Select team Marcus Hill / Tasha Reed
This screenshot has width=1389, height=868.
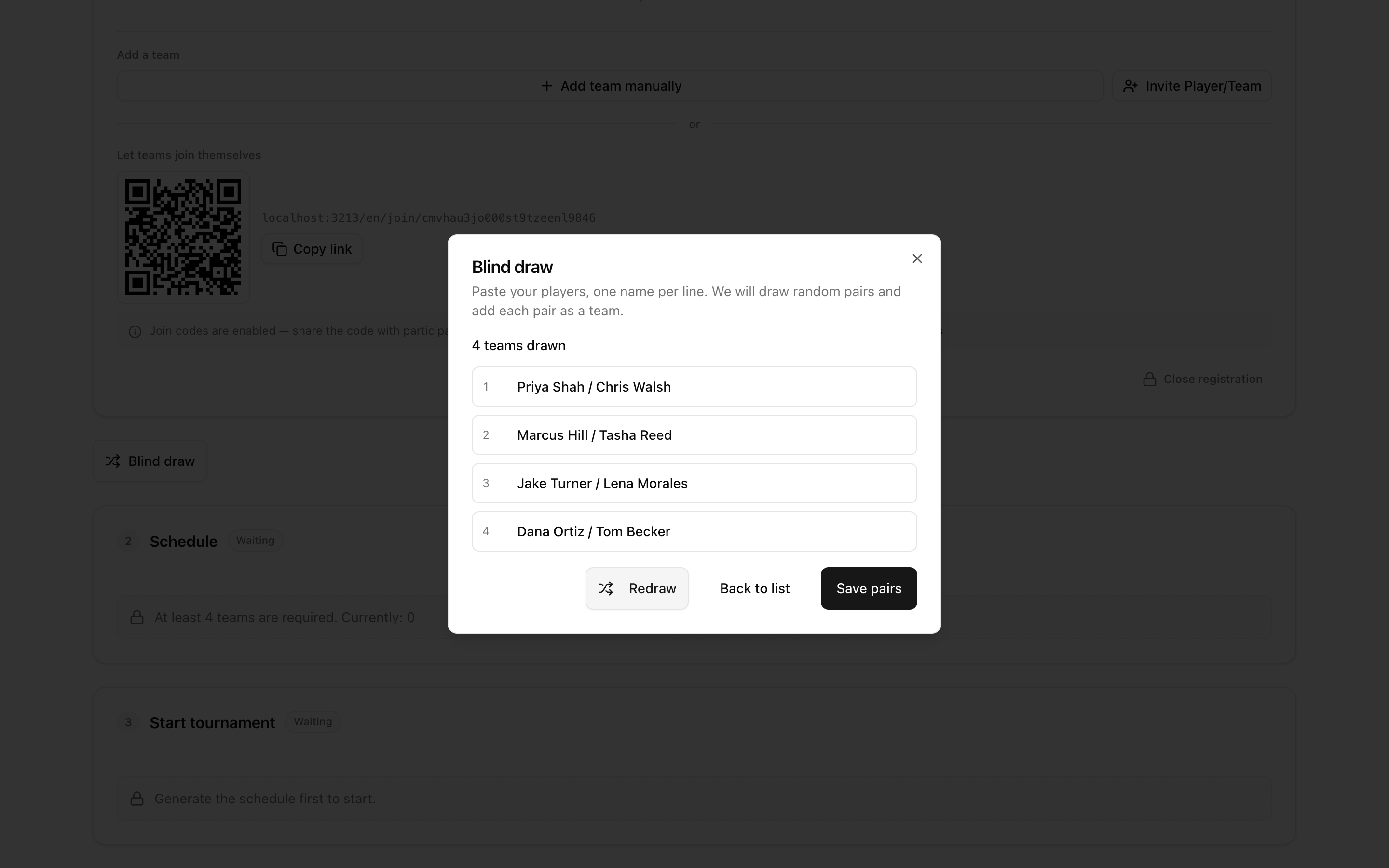(694, 435)
